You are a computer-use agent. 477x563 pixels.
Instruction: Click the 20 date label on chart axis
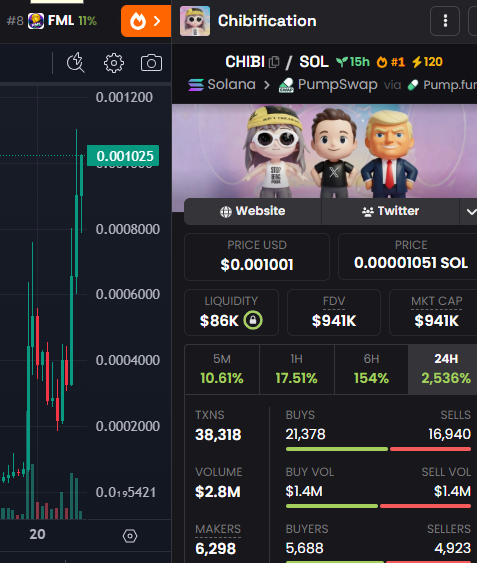click(x=37, y=534)
